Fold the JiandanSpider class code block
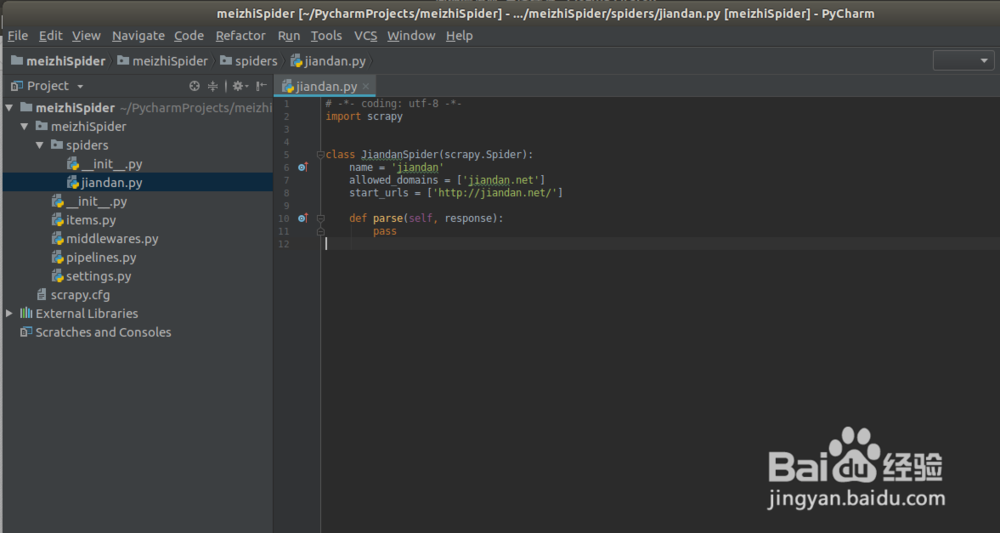Screen dimensions: 1000x533 pos(320,154)
